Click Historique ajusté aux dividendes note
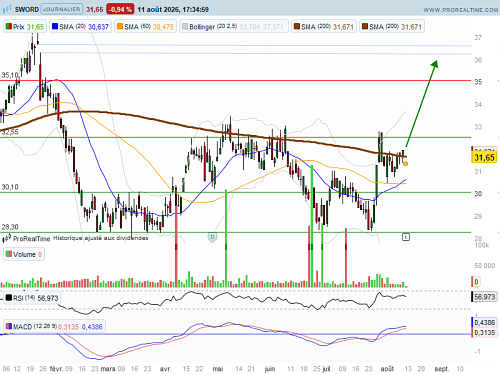This screenshot has height=375, width=500. [101, 238]
